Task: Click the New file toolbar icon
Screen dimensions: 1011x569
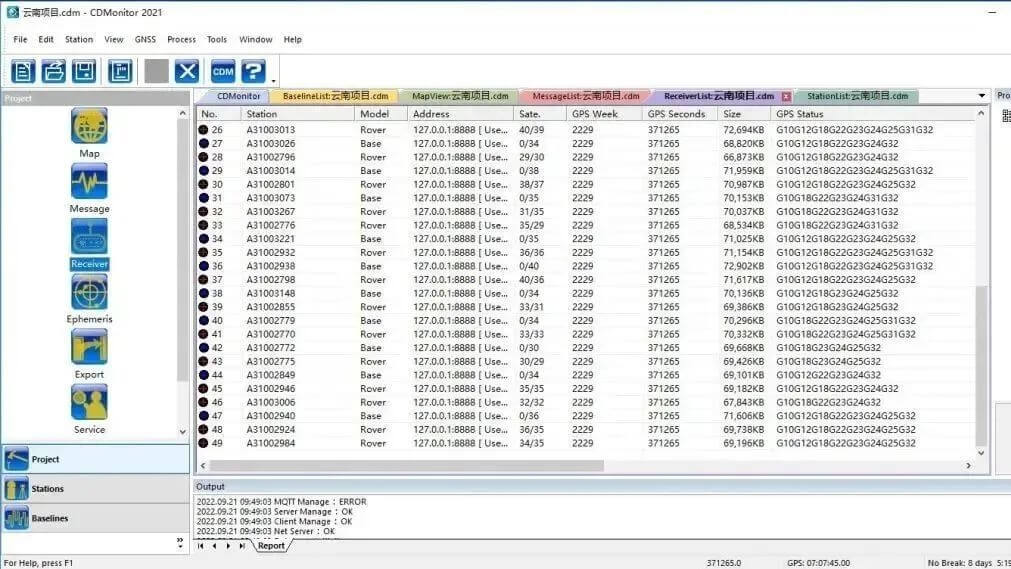Action: (x=23, y=71)
